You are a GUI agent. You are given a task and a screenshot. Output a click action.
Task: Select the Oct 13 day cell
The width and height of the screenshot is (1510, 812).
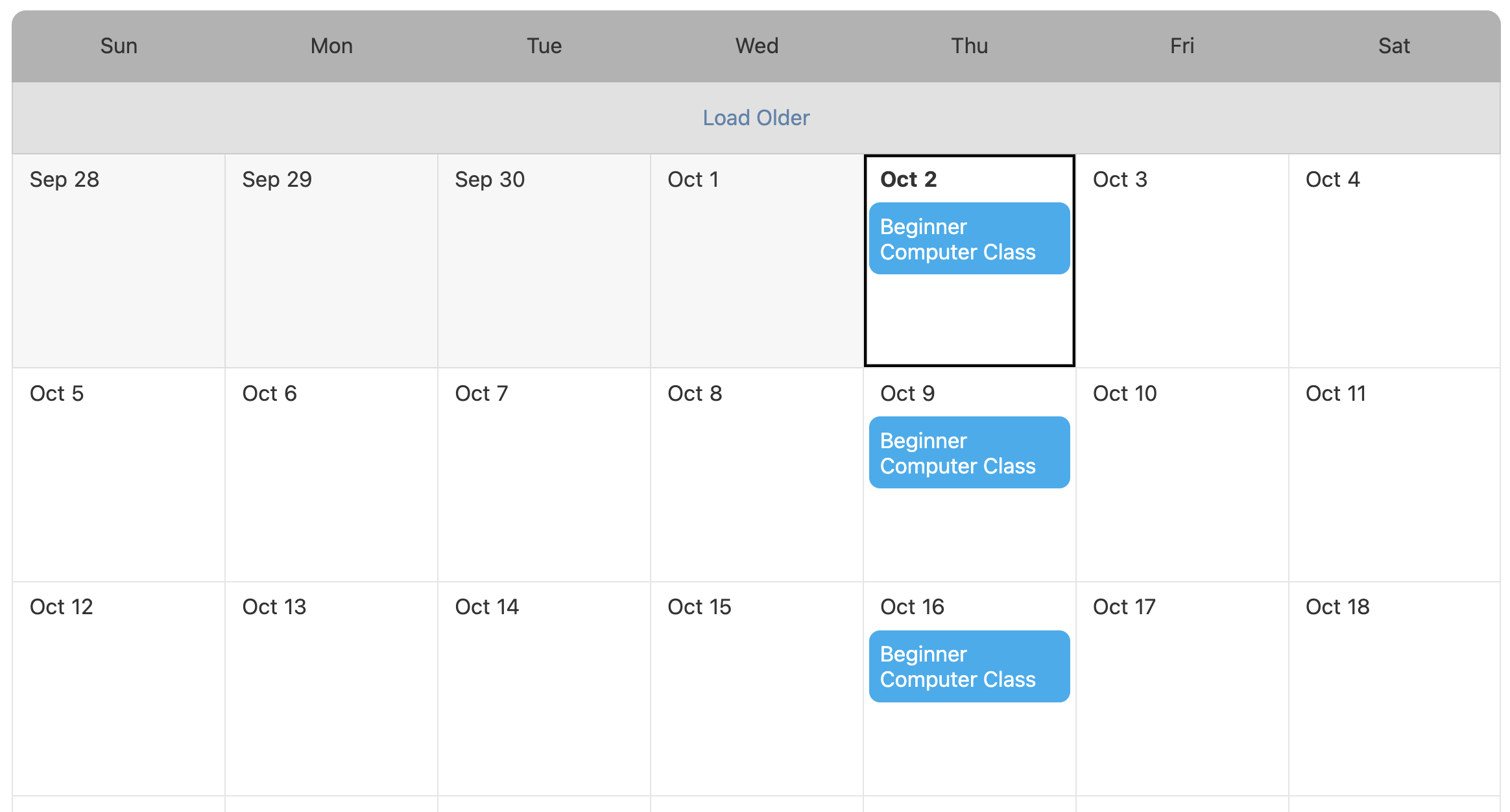(331, 700)
